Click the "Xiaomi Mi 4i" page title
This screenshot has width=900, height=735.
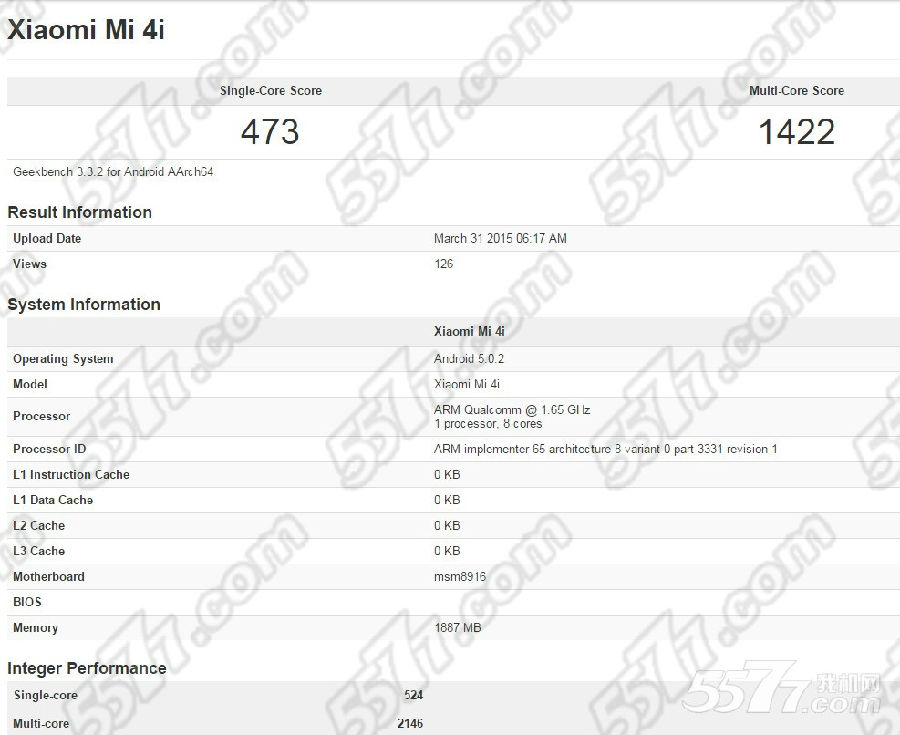click(x=86, y=30)
